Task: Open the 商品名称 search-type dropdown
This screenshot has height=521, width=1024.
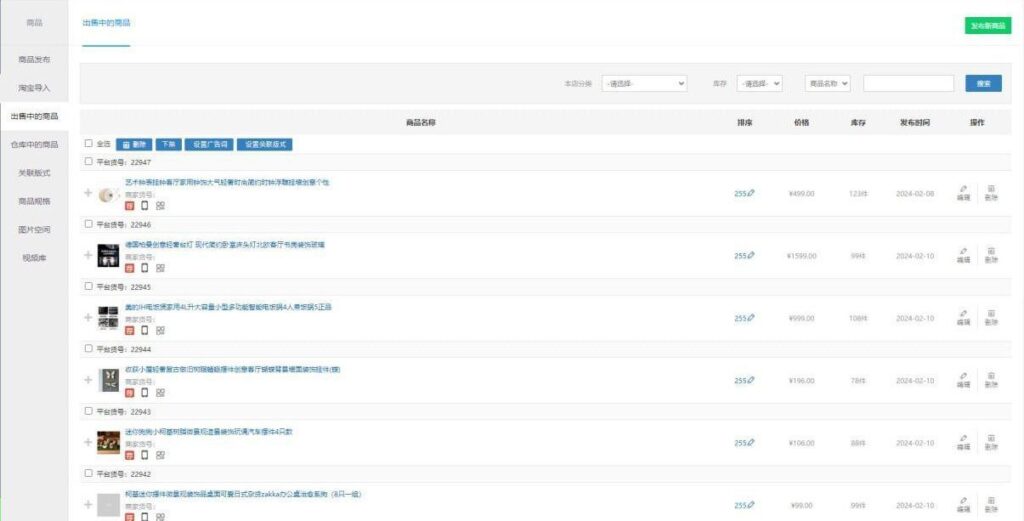Action: coord(828,84)
